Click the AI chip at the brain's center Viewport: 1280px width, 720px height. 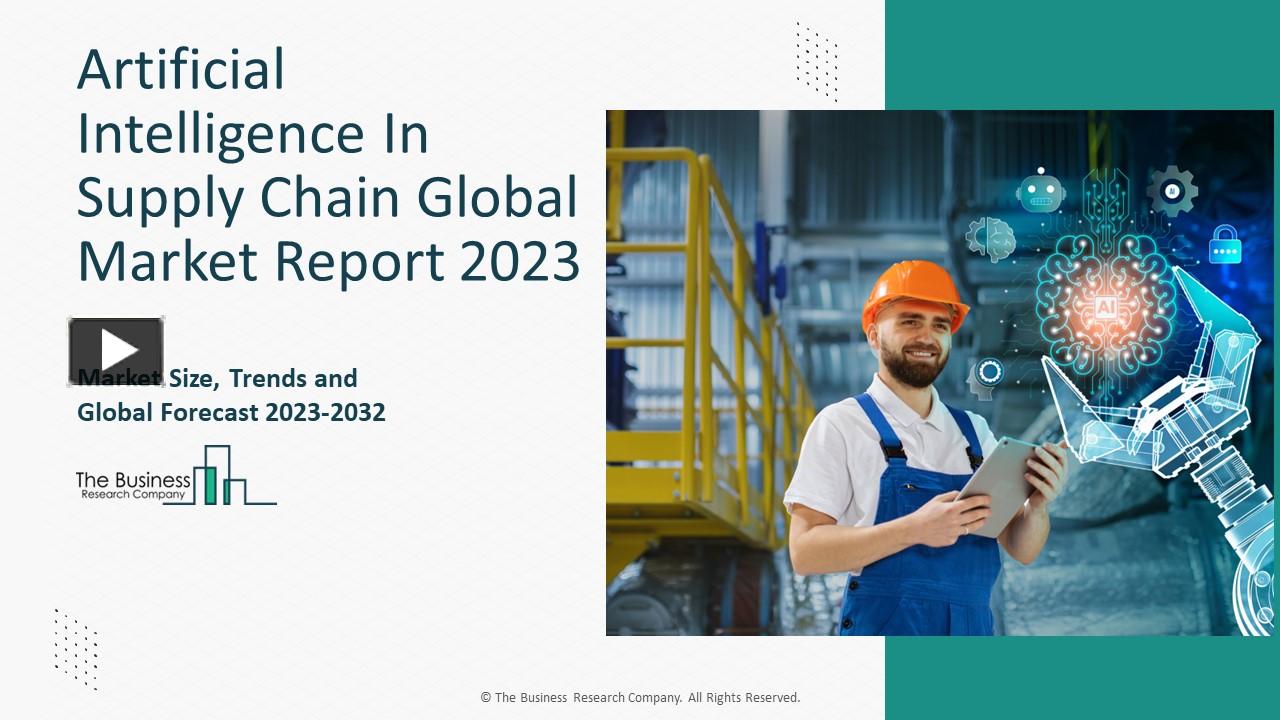tap(1104, 307)
